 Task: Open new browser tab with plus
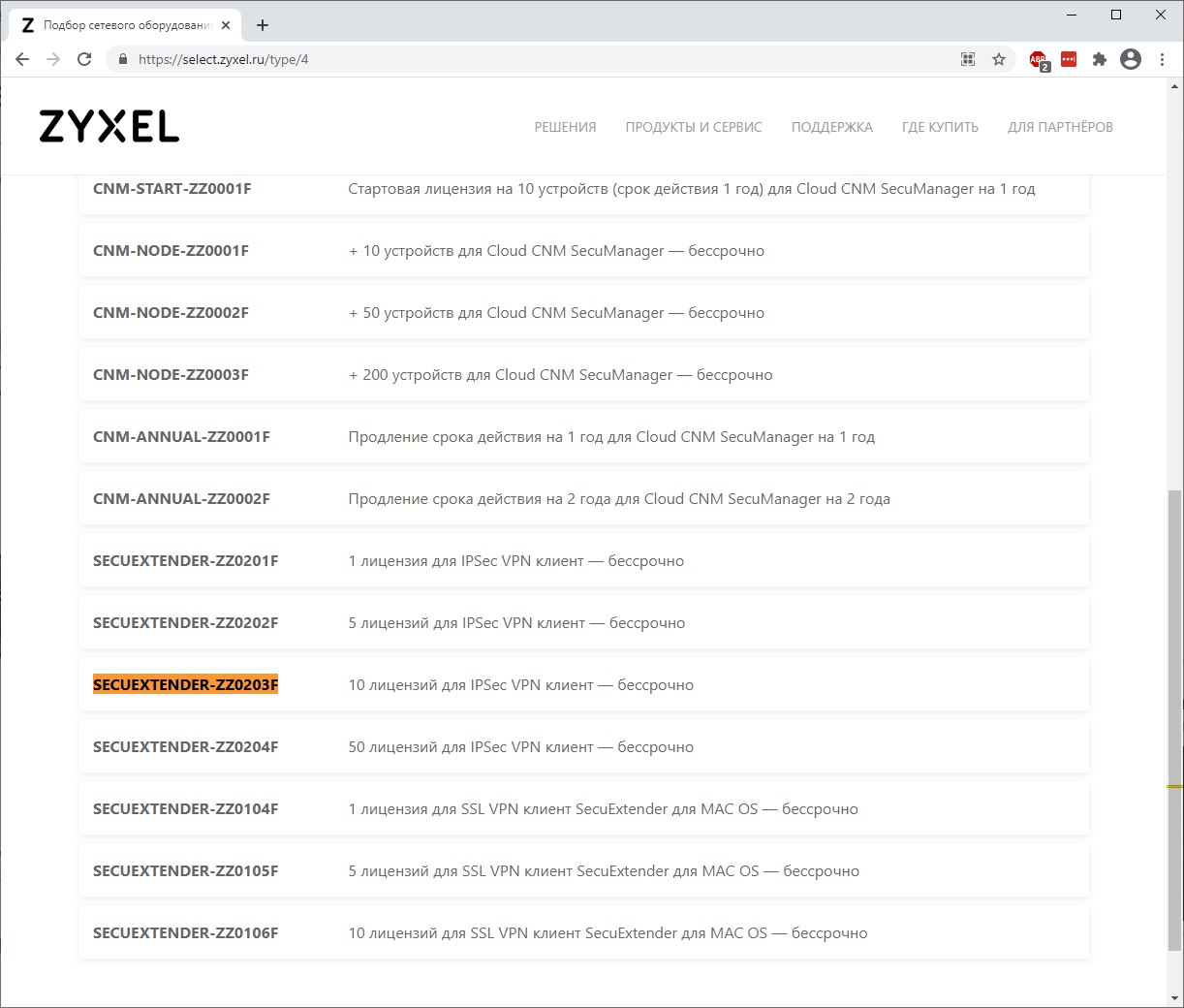tap(263, 25)
